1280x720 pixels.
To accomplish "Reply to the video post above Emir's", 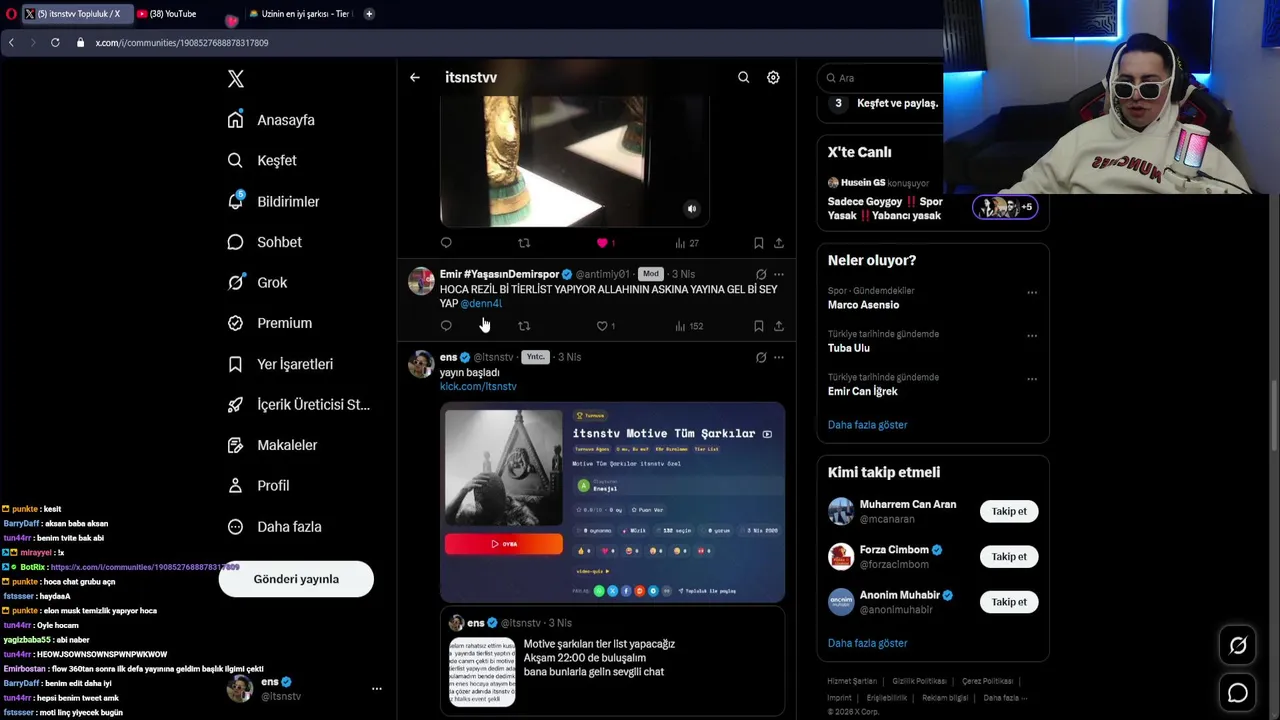I will tap(446, 243).
